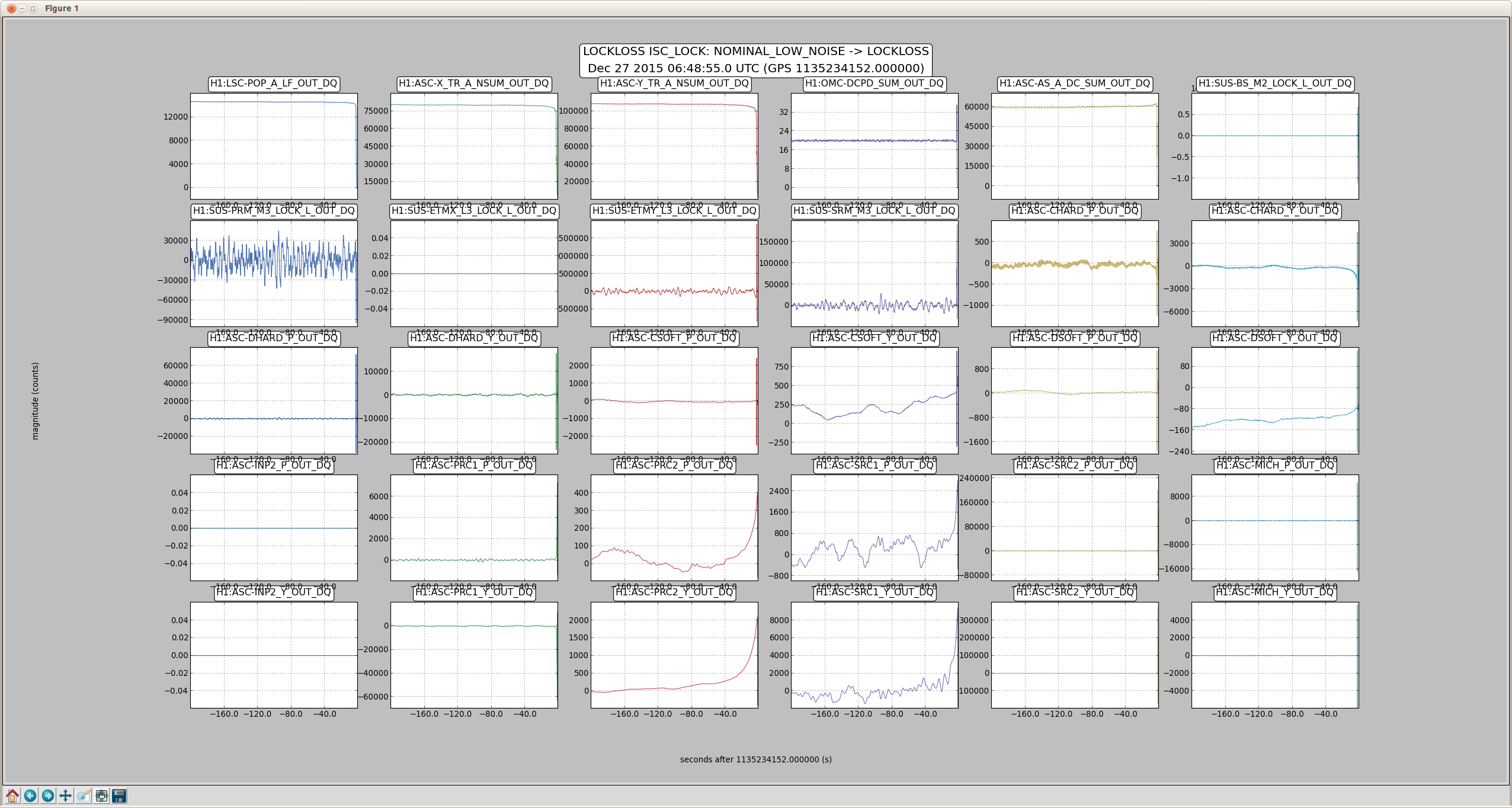Click the seconds after x-axis label

coord(756,759)
